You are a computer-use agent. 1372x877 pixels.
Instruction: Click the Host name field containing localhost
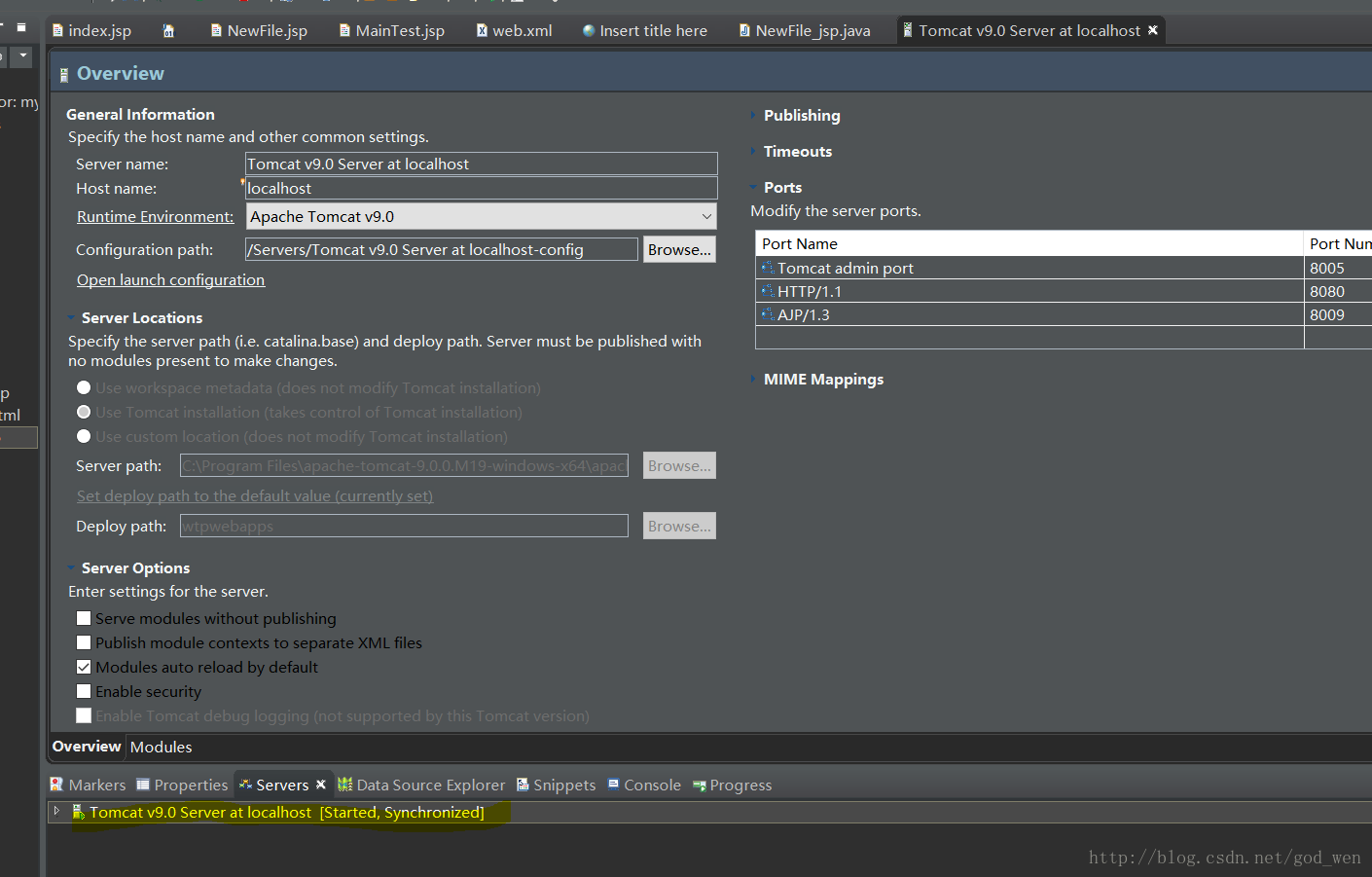[481, 188]
